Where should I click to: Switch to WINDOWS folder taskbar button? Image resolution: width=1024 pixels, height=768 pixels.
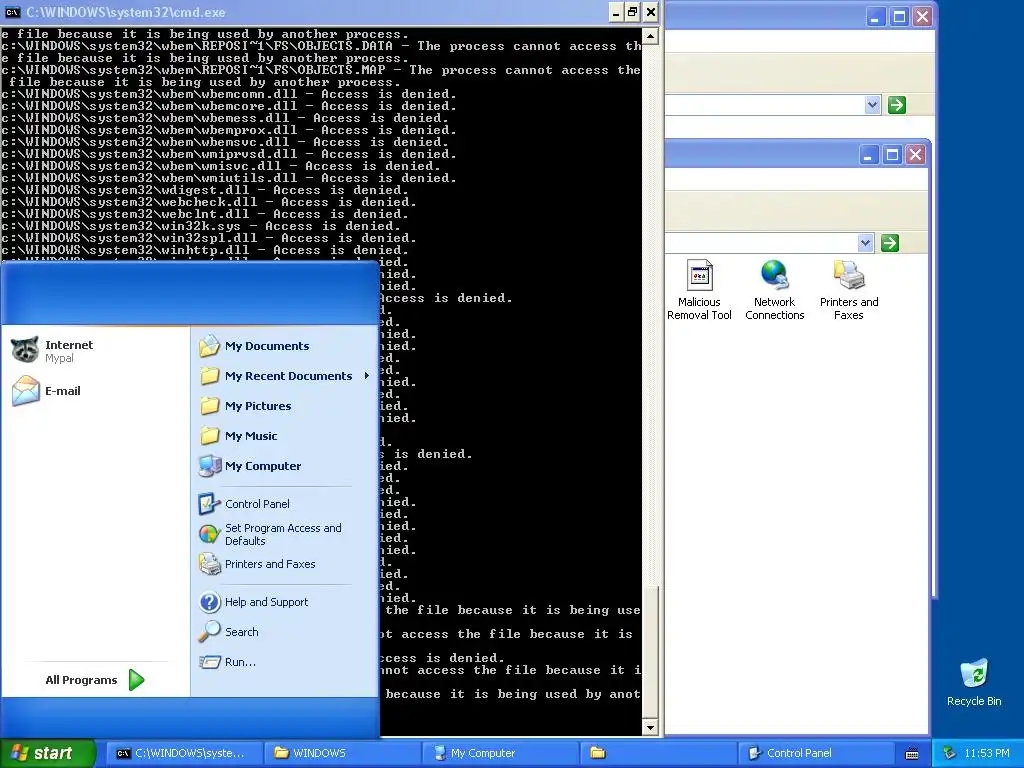[x=342, y=753]
